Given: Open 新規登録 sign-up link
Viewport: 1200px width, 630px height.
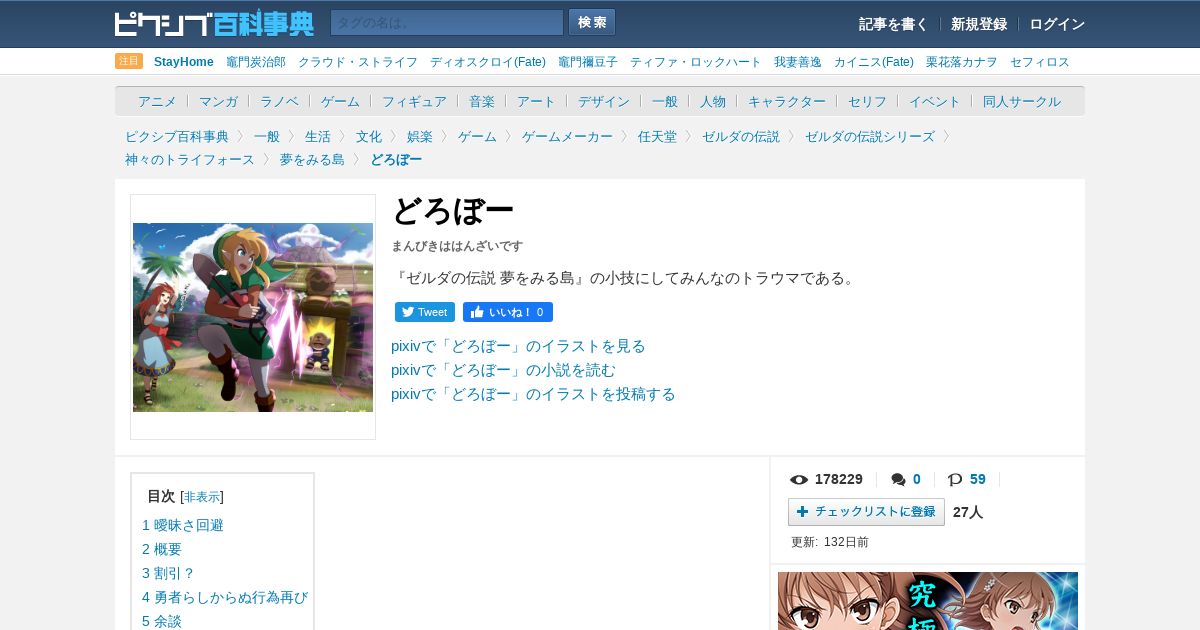Looking at the screenshot, I should [979, 24].
